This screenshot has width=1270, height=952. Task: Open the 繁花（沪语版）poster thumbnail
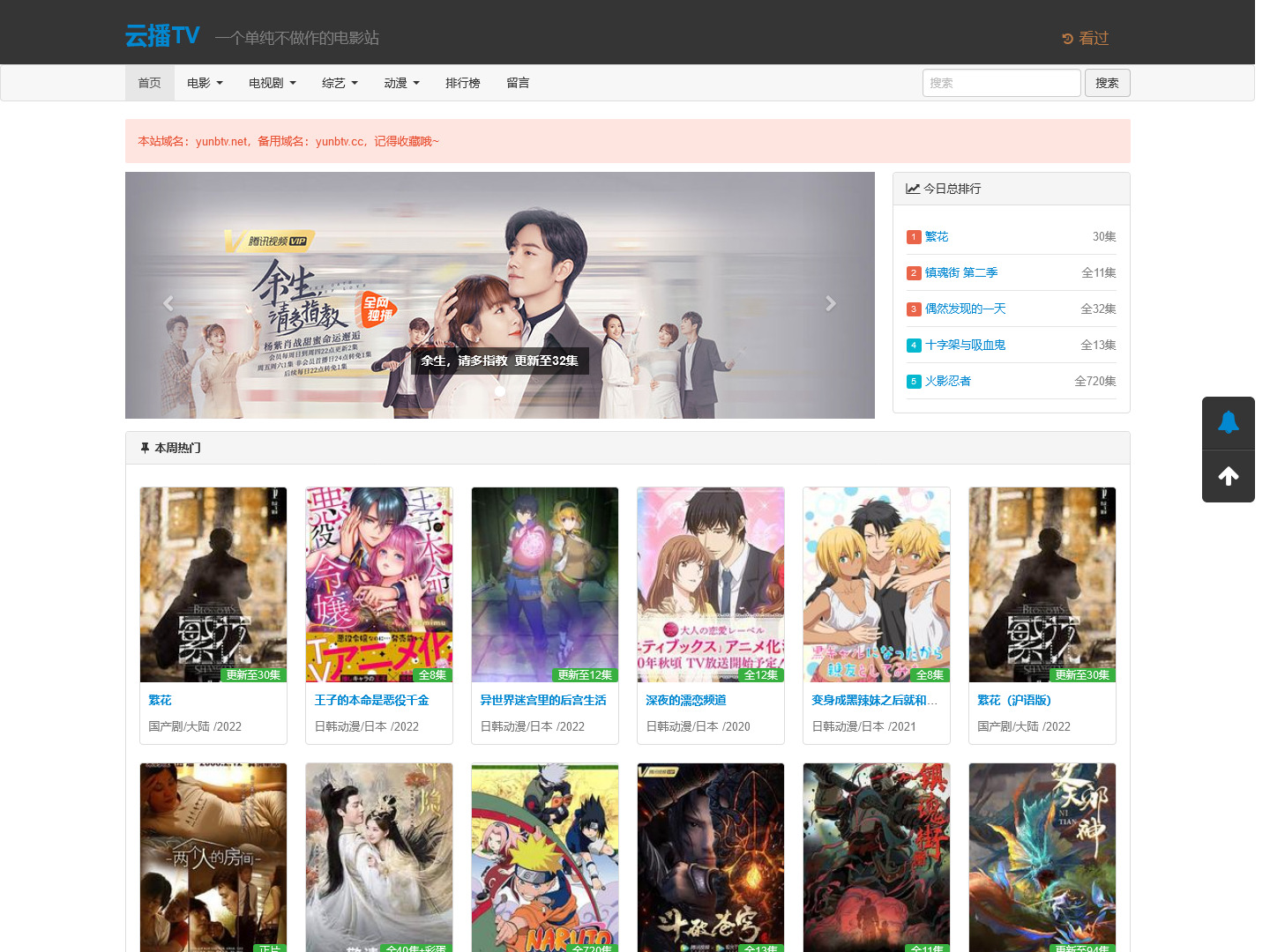pos(1042,584)
